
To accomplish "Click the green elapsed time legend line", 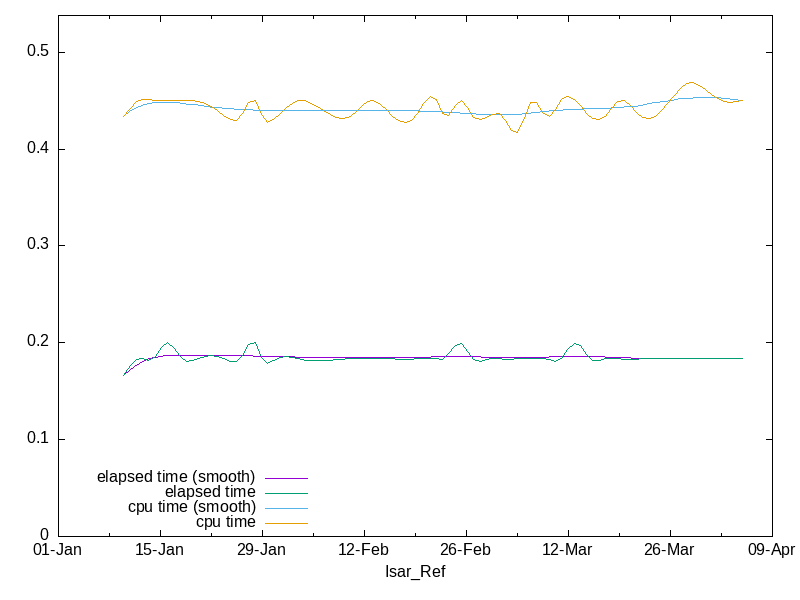I will tap(285, 493).
